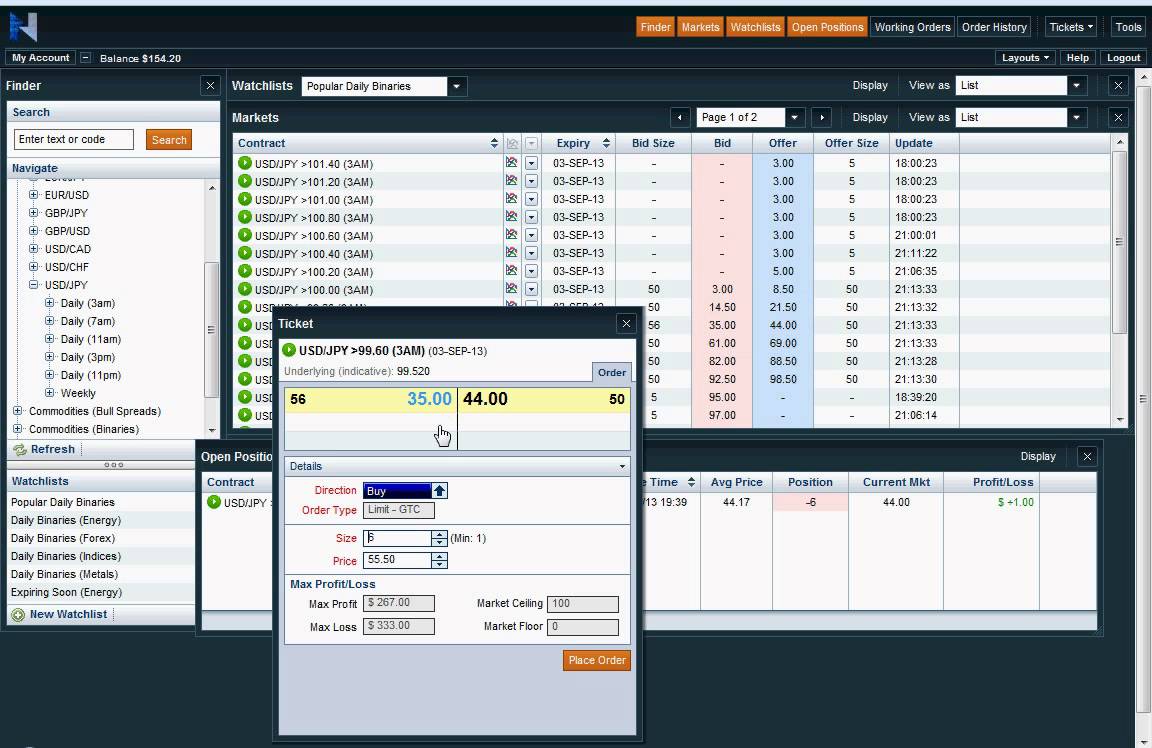Go to previous Markets page arrow
This screenshot has width=1152, height=748.
(680, 117)
